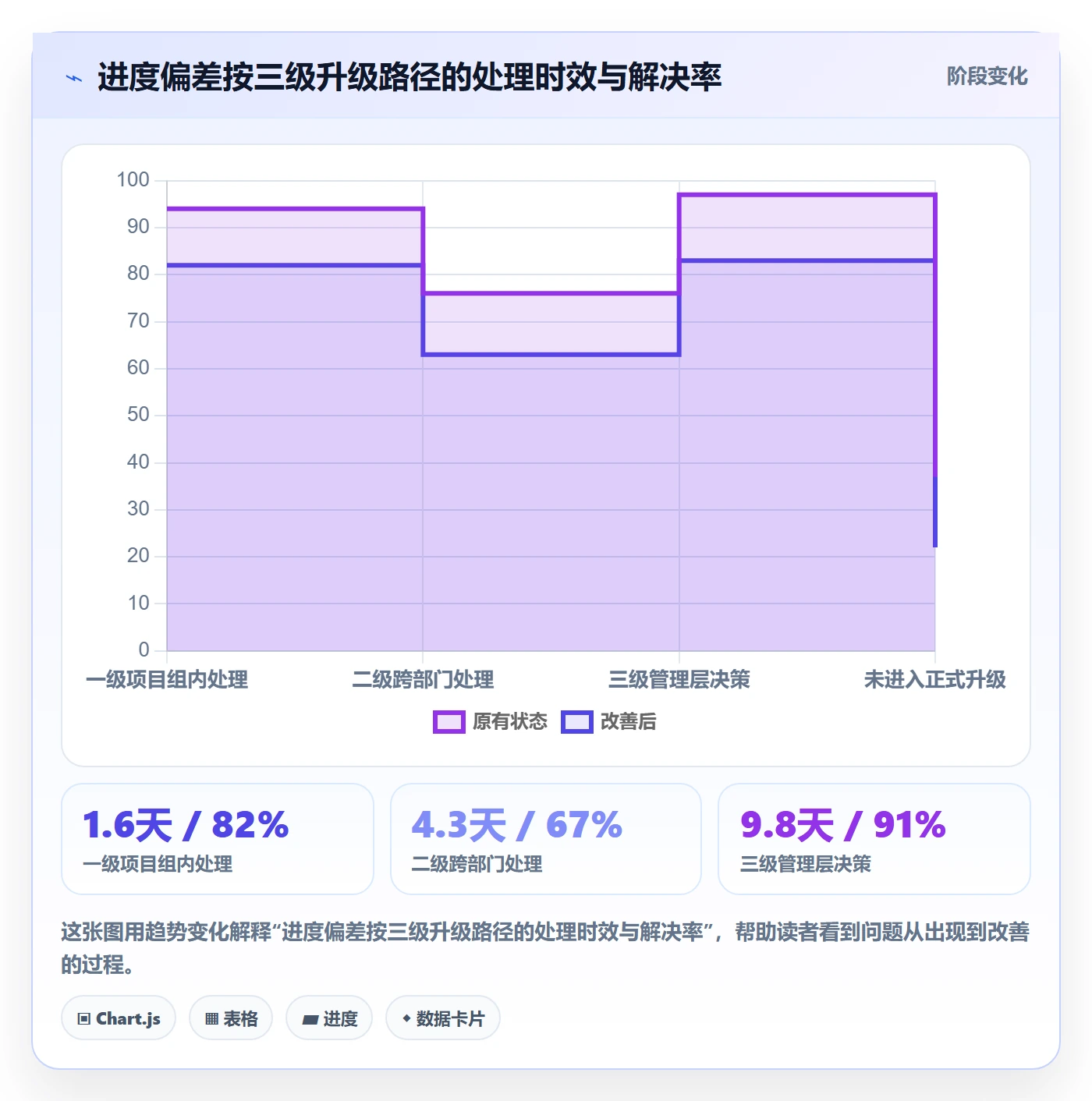
Task: Click the 原有状态 legend text
Action: click(510, 722)
